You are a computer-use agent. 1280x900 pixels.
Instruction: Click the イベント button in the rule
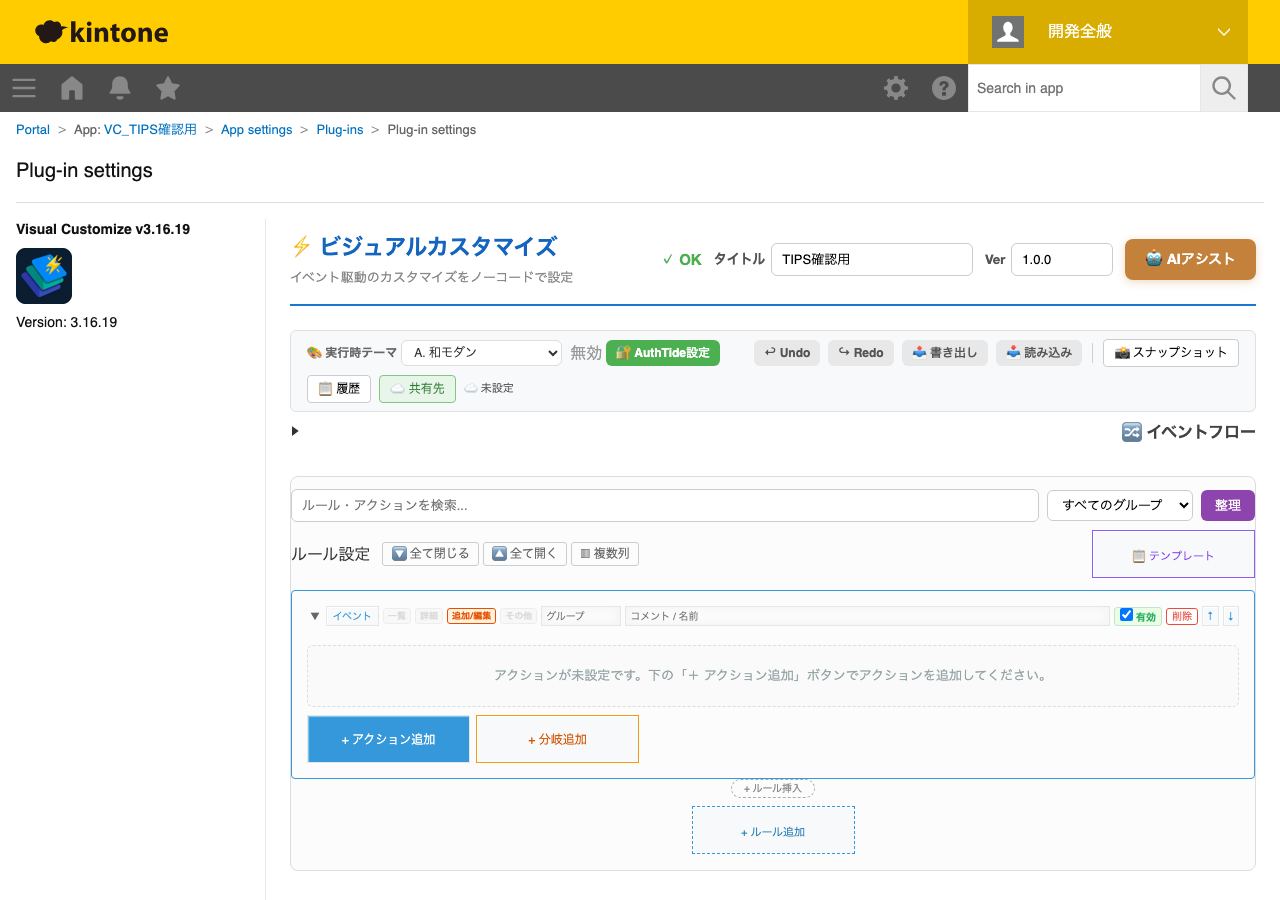point(352,616)
